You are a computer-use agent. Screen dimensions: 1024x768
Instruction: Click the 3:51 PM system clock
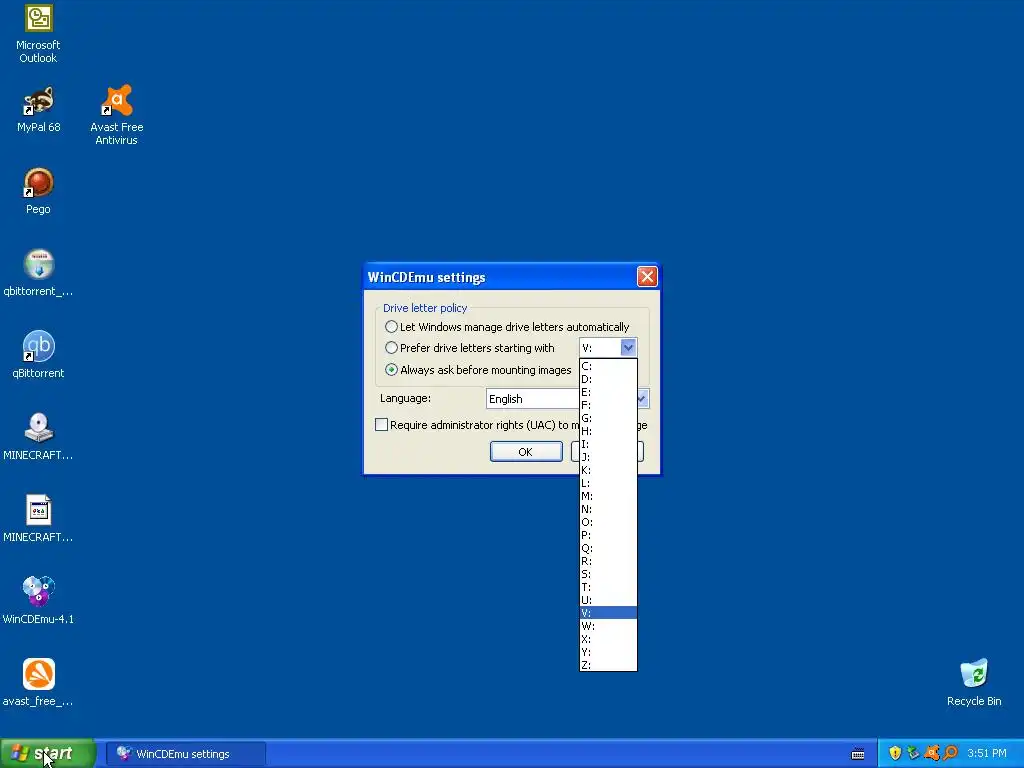[987, 753]
